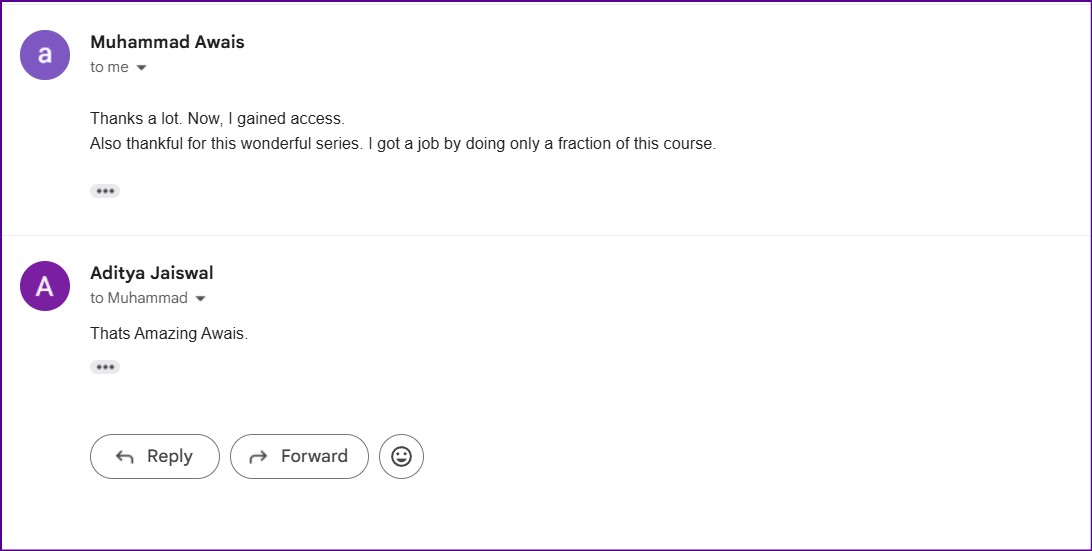1092x551 pixels.
Task: Click the 'to me' recipient text
Action: 109,67
